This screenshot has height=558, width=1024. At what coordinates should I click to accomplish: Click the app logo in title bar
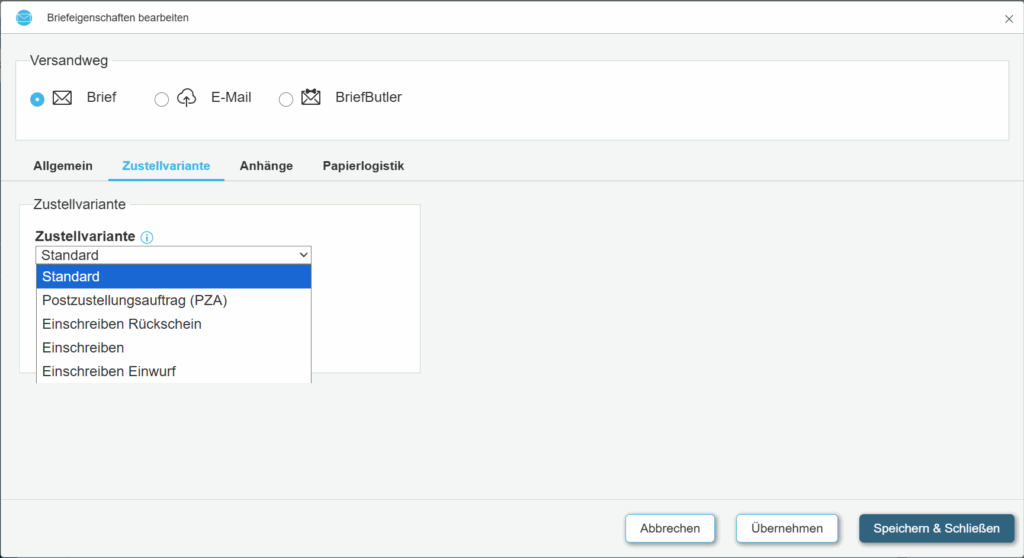(x=24, y=18)
